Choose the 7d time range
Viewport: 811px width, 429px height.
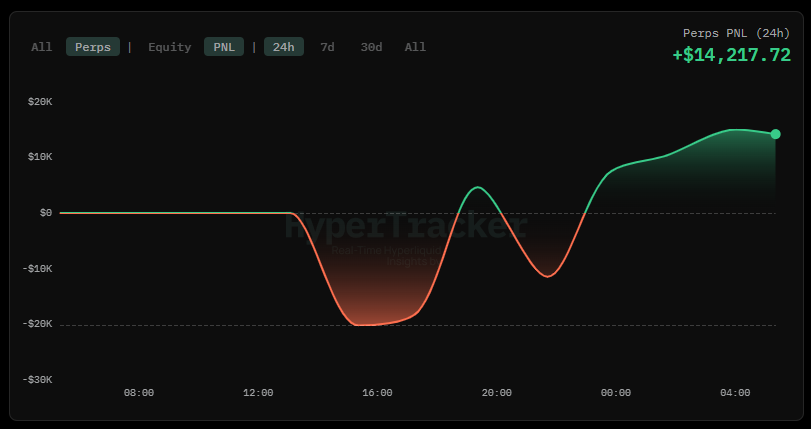[x=327, y=47]
